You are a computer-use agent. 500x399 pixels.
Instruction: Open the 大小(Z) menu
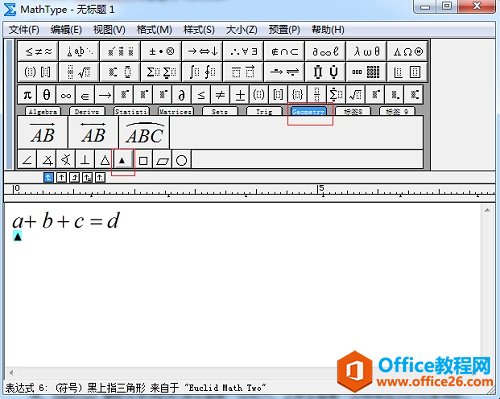click(242, 30)
